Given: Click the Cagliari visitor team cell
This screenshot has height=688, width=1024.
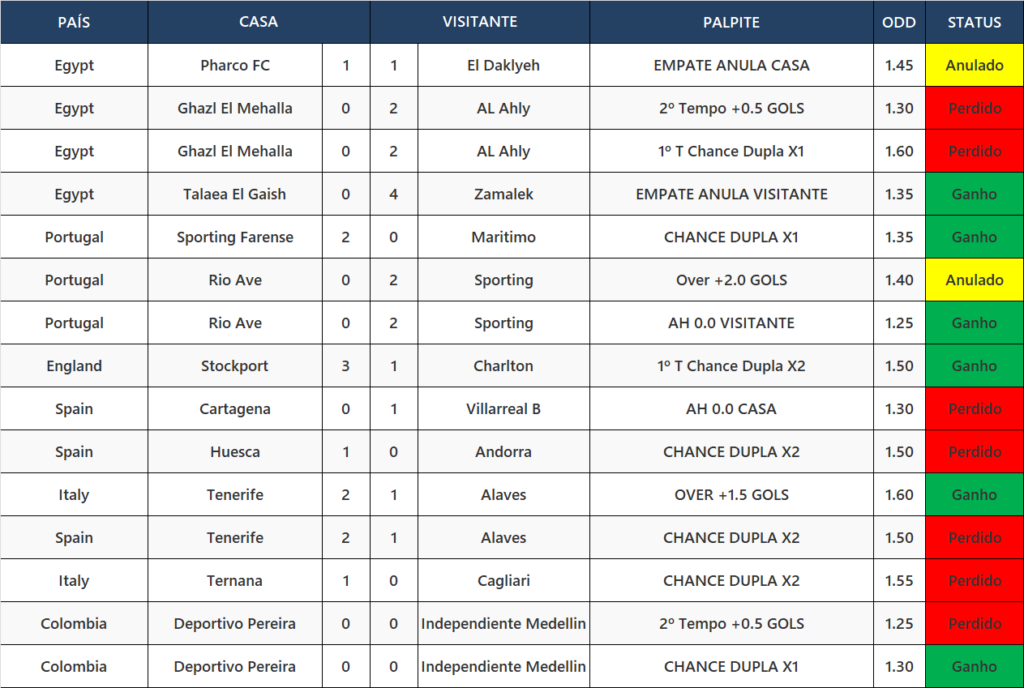Looking at the screenshot, I should point(504,580).
